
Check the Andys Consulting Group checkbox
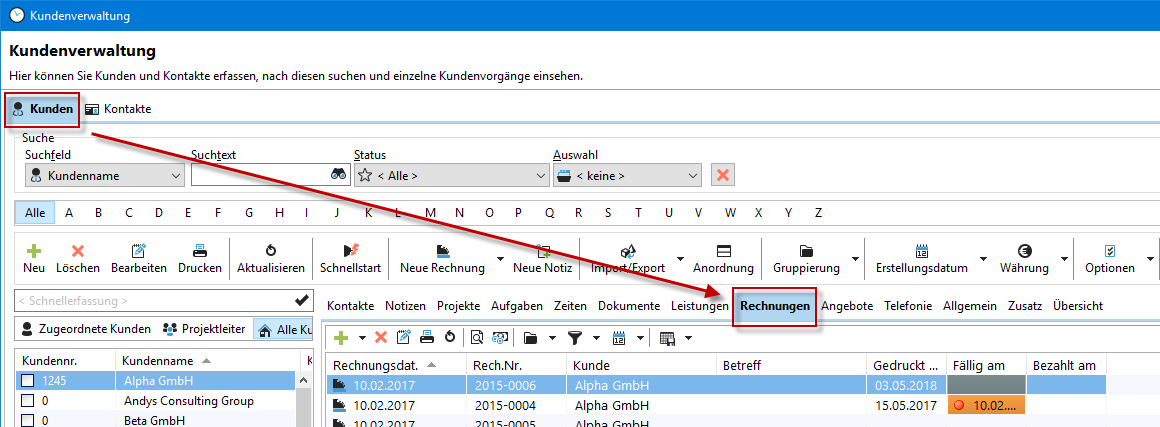(28, 401)
